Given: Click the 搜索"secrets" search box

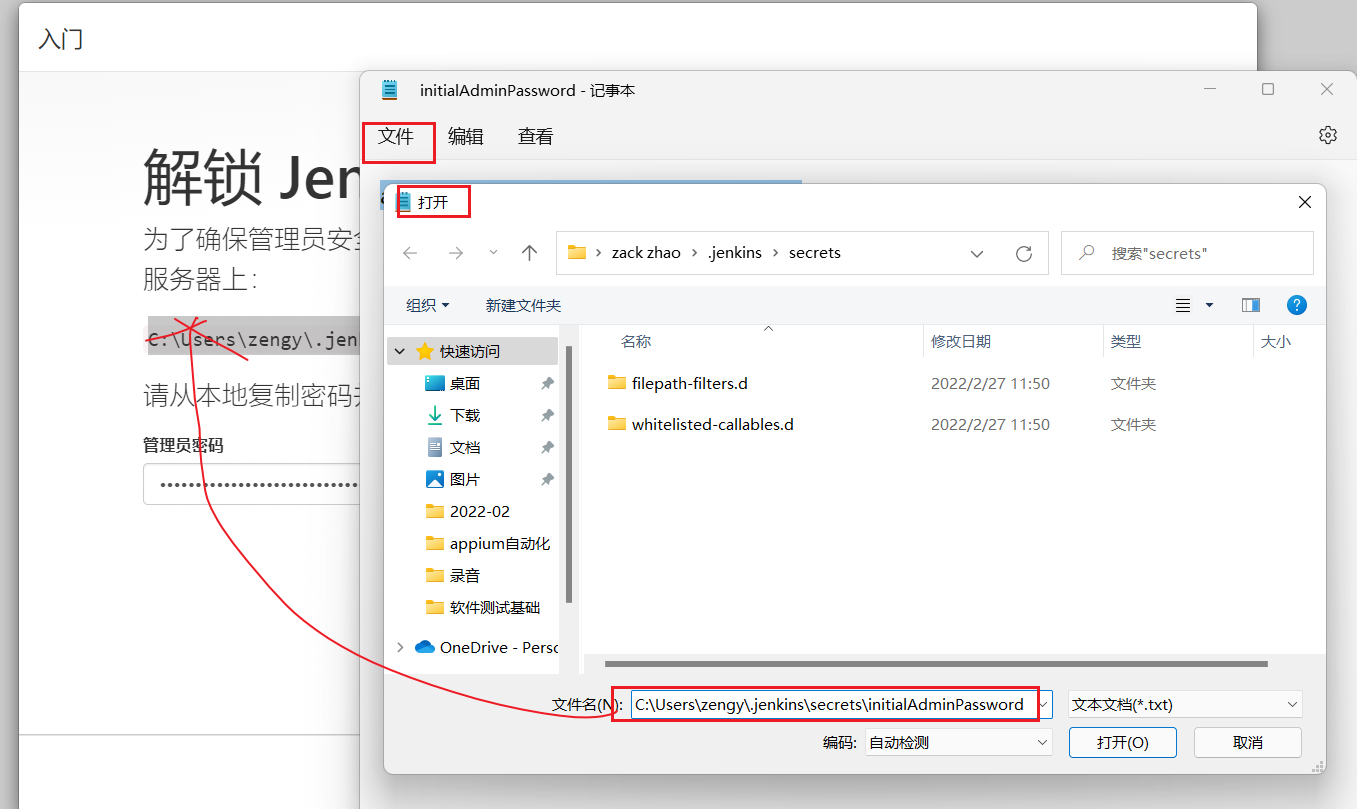Looking at the screenshot, I should point(1187,254).
